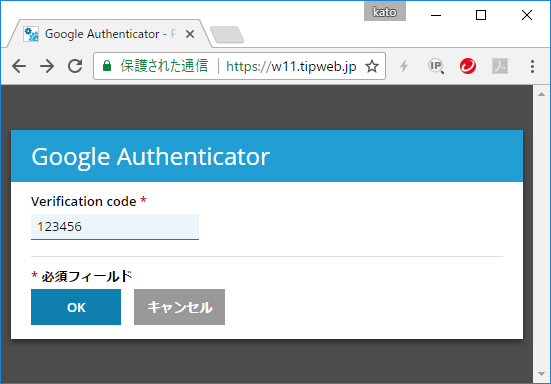Screen dimensions: 551x384
Task: Click the green secure lock icon
Action: pyautogui.click(x=107, y=66)
